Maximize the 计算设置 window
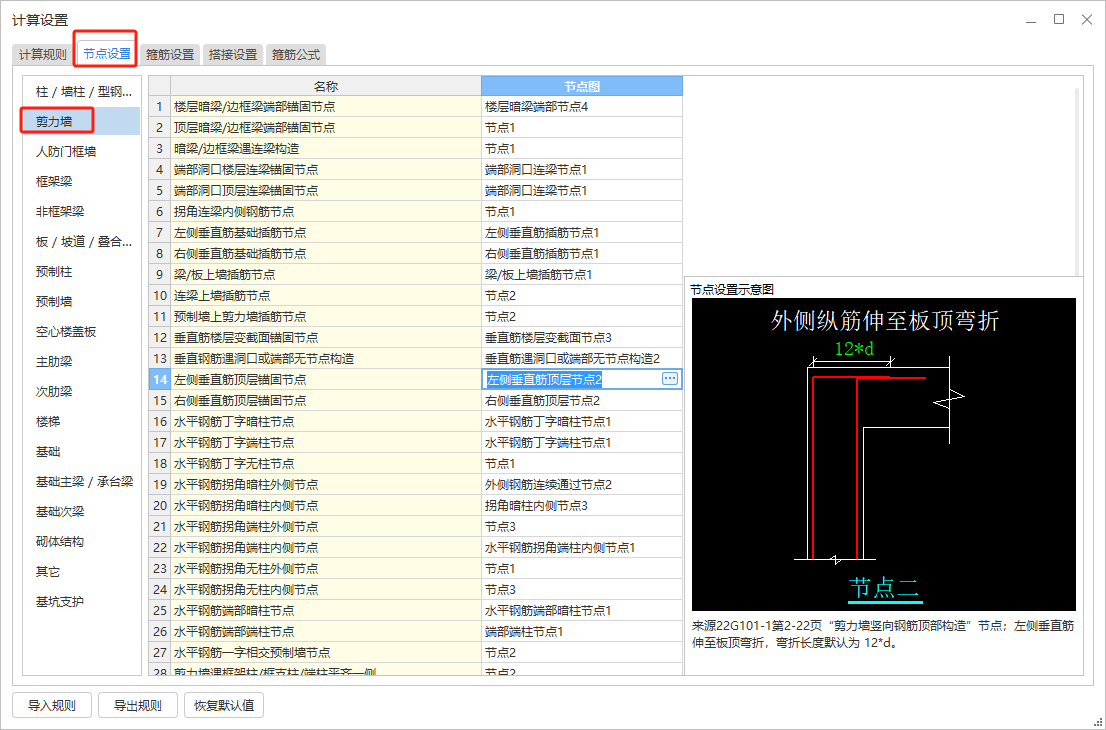The width and height of the screenshot is (1106, 730). pyautogui.click(x=1059, y=19)
